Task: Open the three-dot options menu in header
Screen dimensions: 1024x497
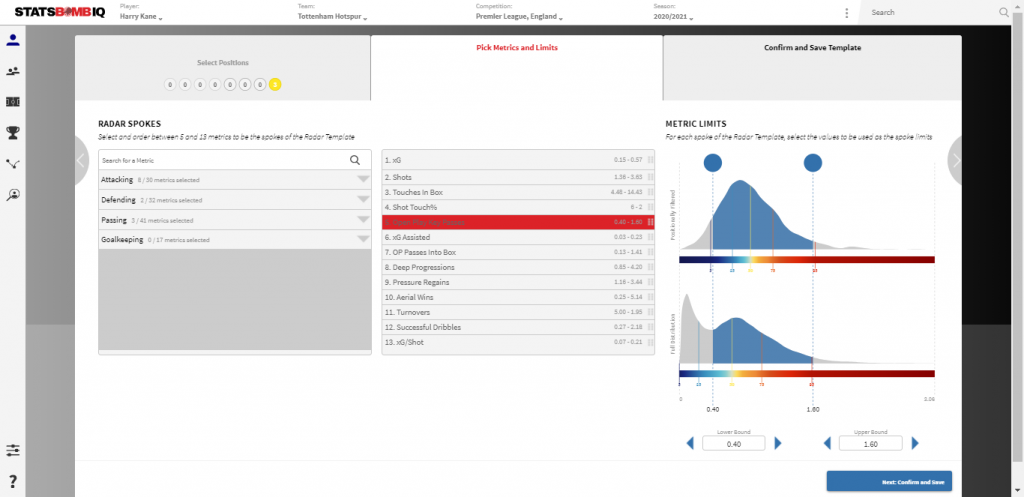Action: pos(846,13)
